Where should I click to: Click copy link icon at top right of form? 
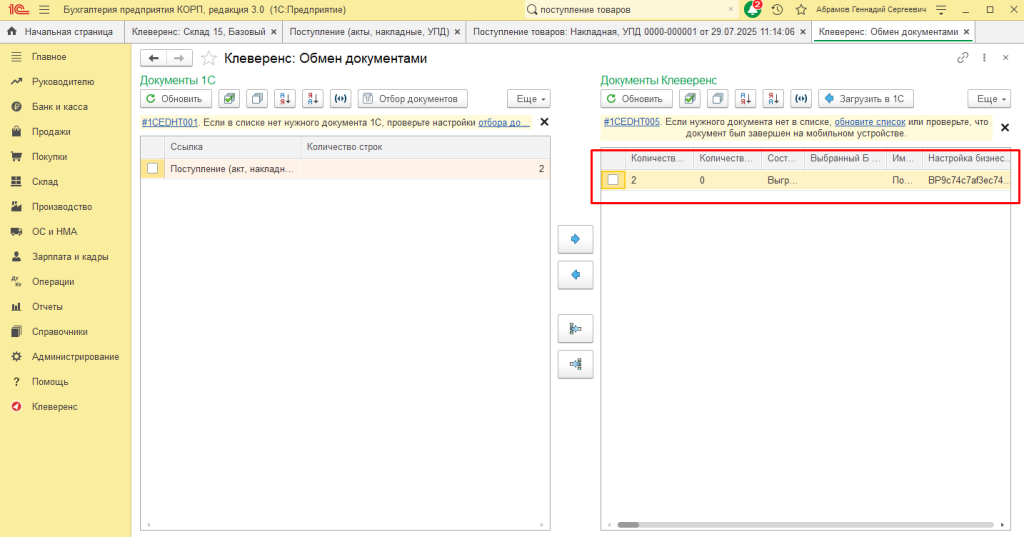click(963, 58)
